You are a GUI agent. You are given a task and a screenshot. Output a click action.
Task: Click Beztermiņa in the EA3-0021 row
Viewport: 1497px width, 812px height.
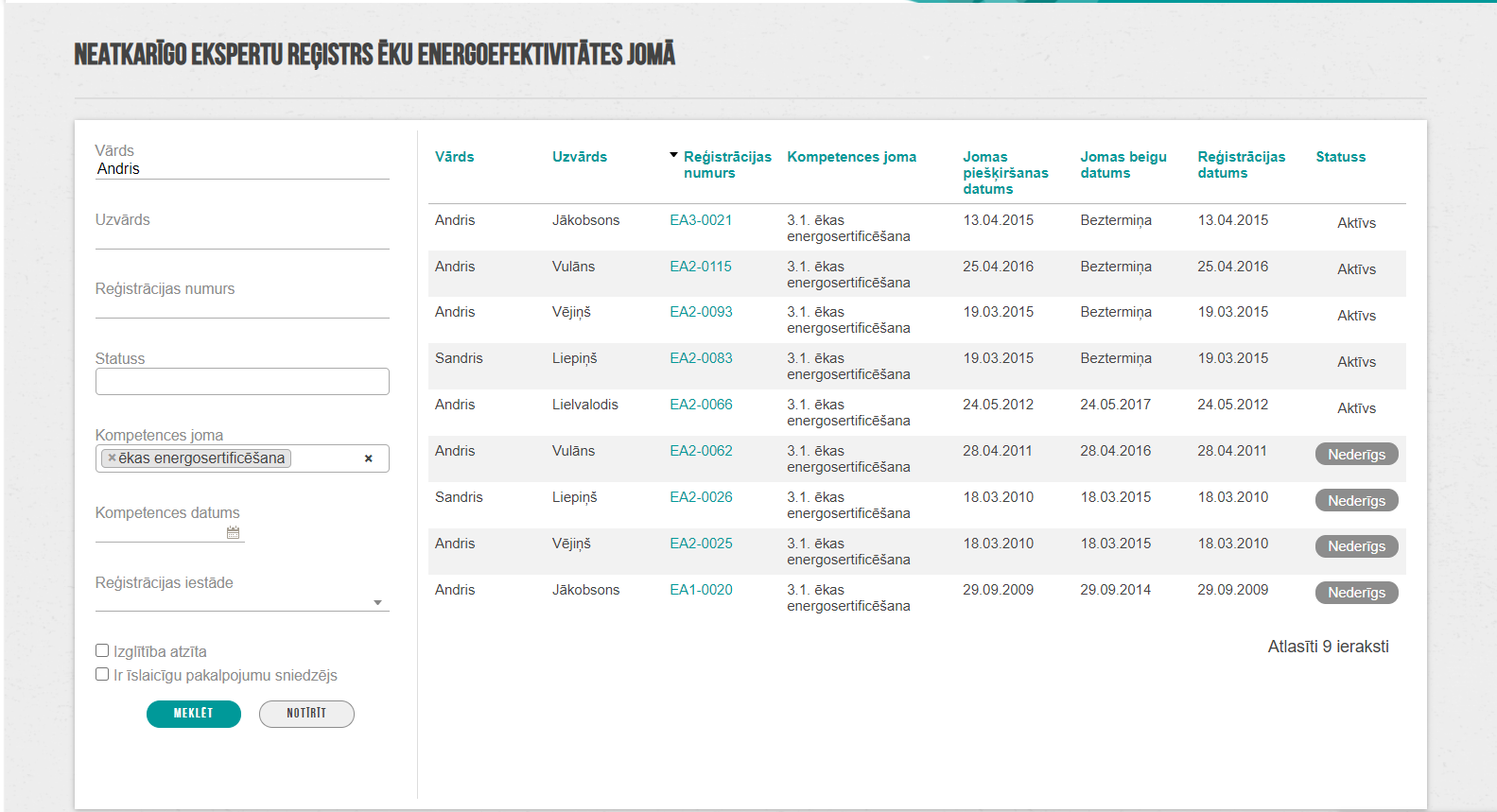(1116, 220)
